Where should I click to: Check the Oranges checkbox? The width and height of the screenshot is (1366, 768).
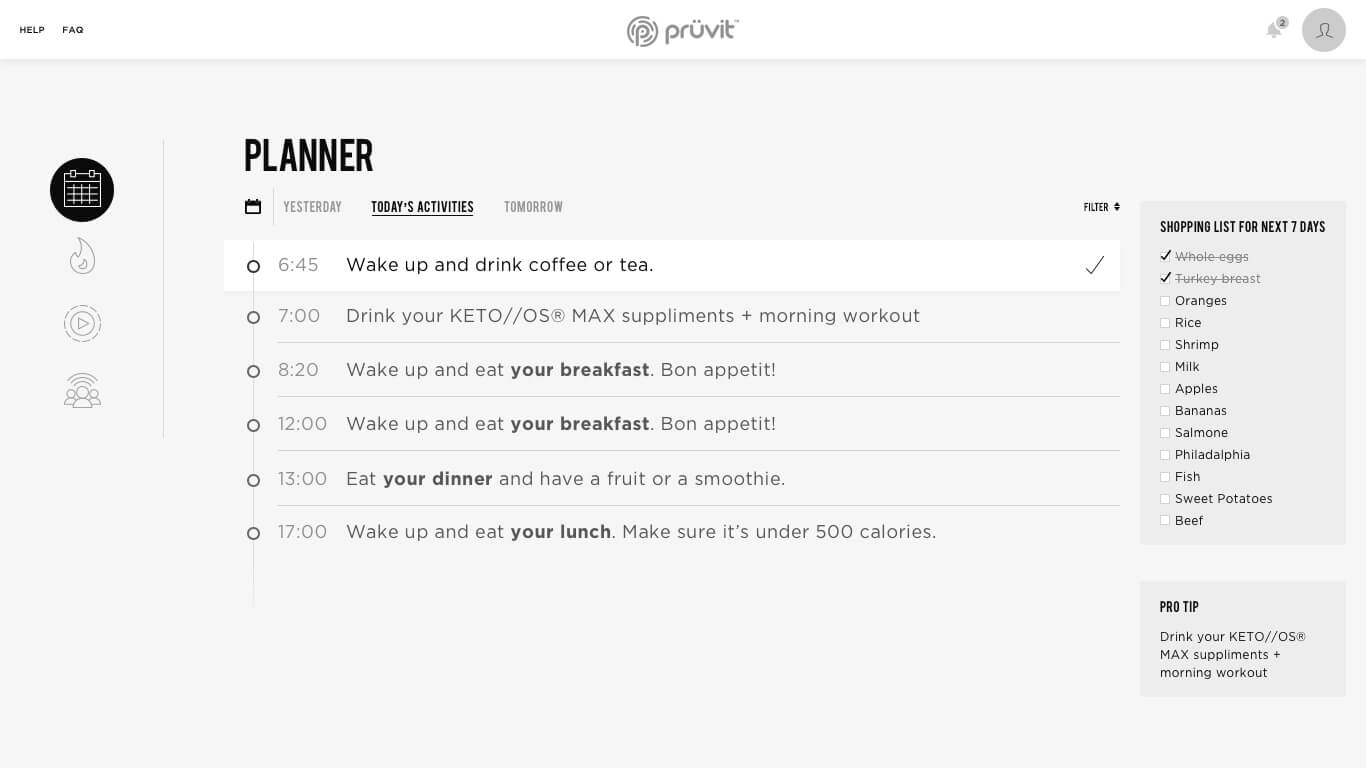tap(1165, 301)
